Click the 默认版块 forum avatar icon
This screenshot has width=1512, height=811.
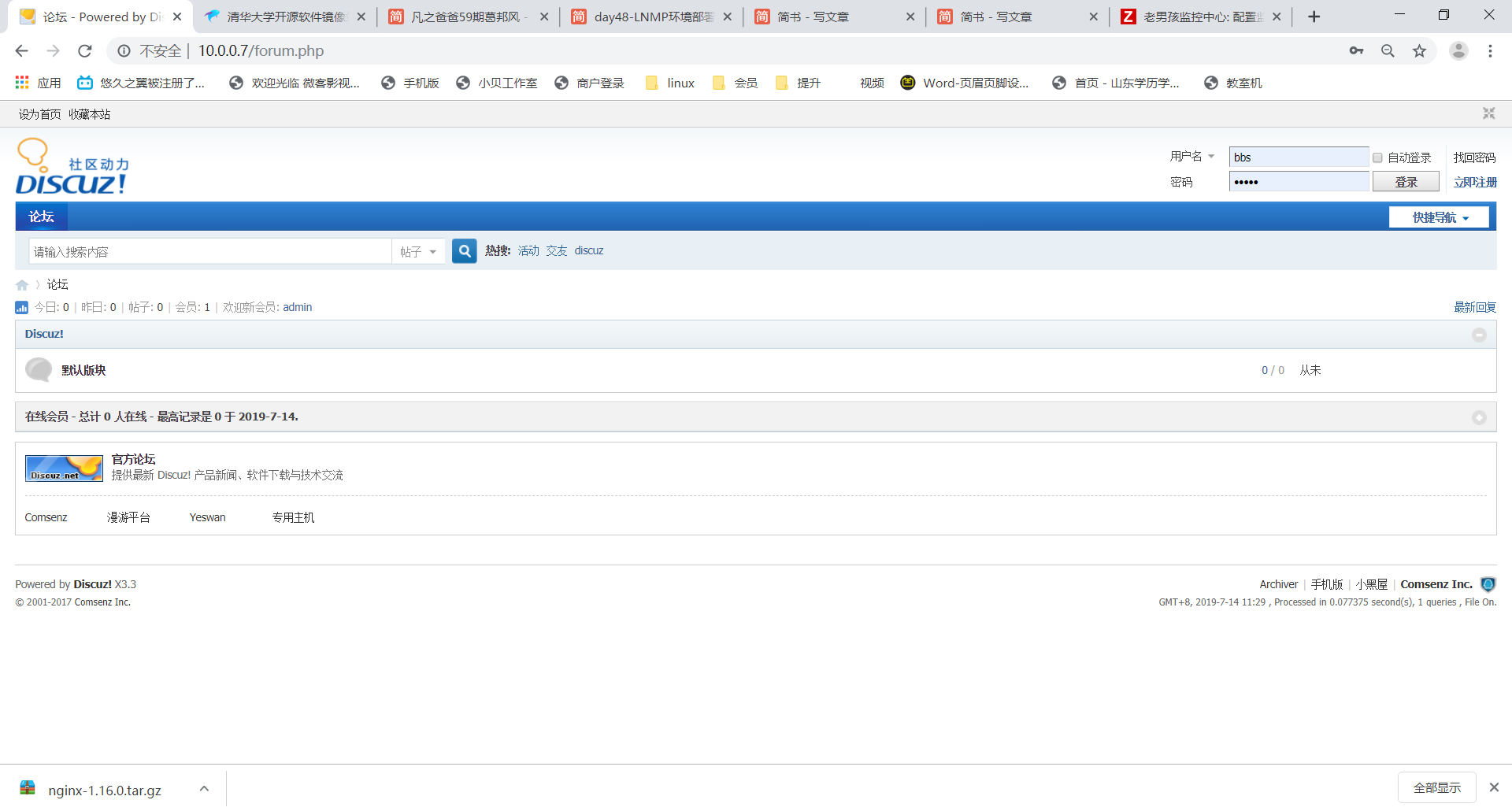tap(38, 369)
